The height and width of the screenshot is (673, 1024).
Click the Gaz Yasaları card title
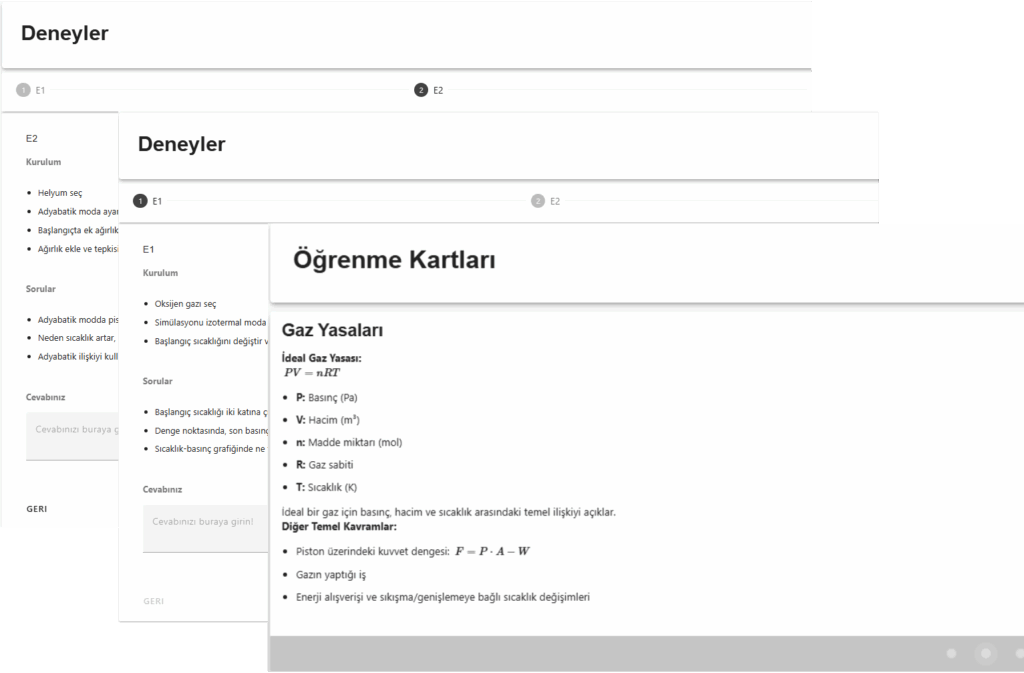coord(332,330)
